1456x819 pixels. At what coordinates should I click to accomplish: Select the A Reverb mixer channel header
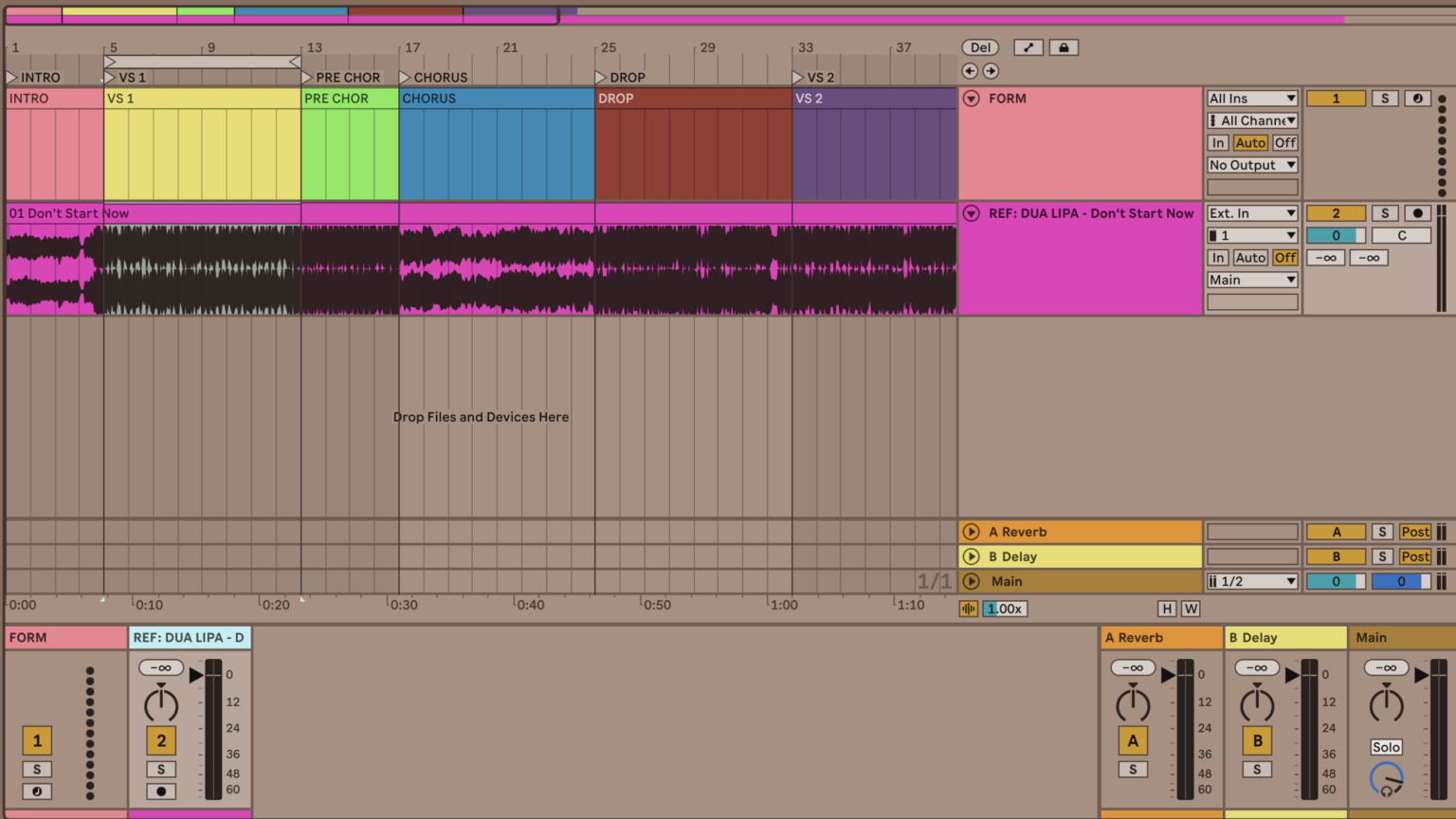click(1161, 638)
